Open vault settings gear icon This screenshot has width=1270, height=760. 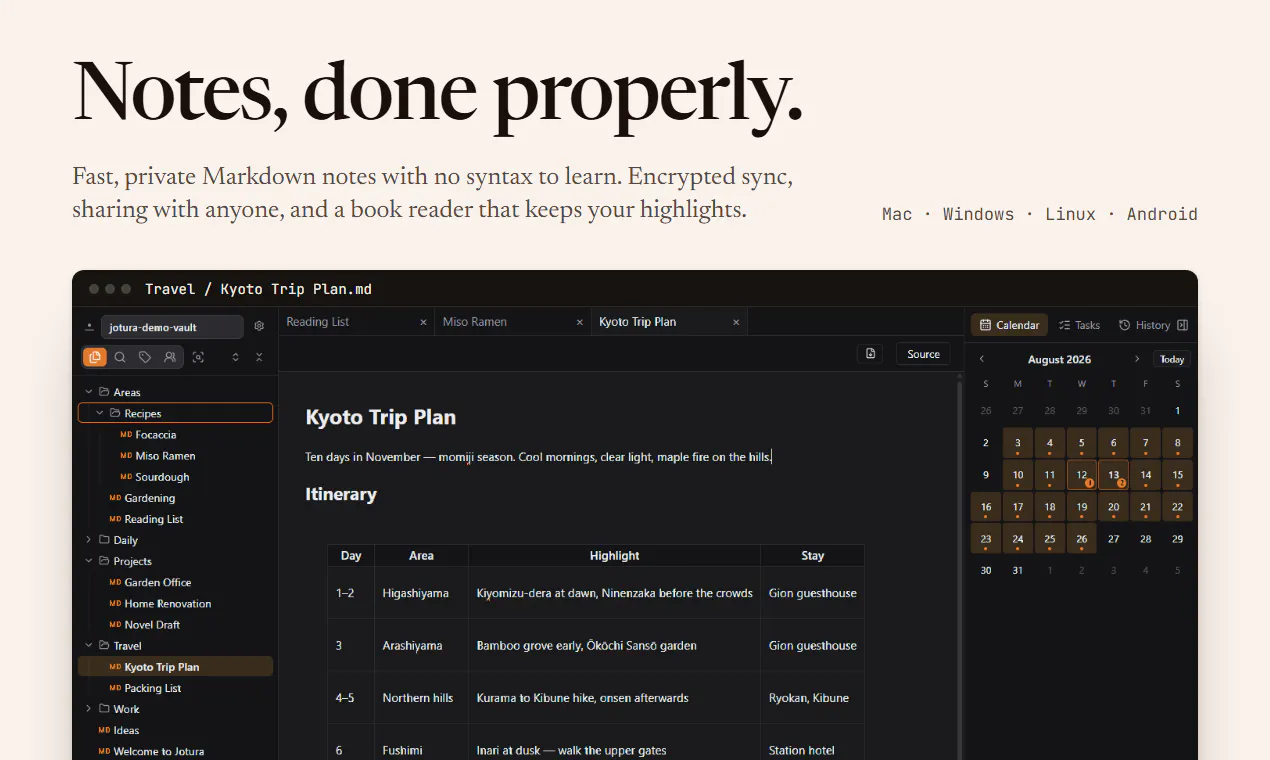click(x=259, y=326)
